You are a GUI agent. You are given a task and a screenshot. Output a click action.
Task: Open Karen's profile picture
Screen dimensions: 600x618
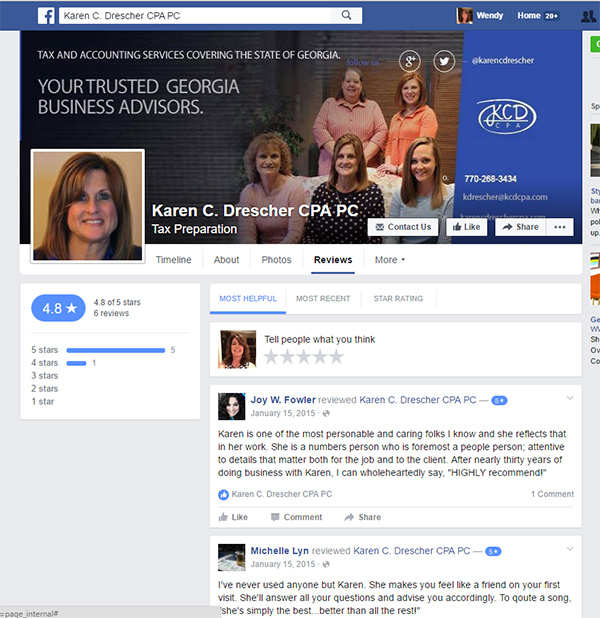88,206
